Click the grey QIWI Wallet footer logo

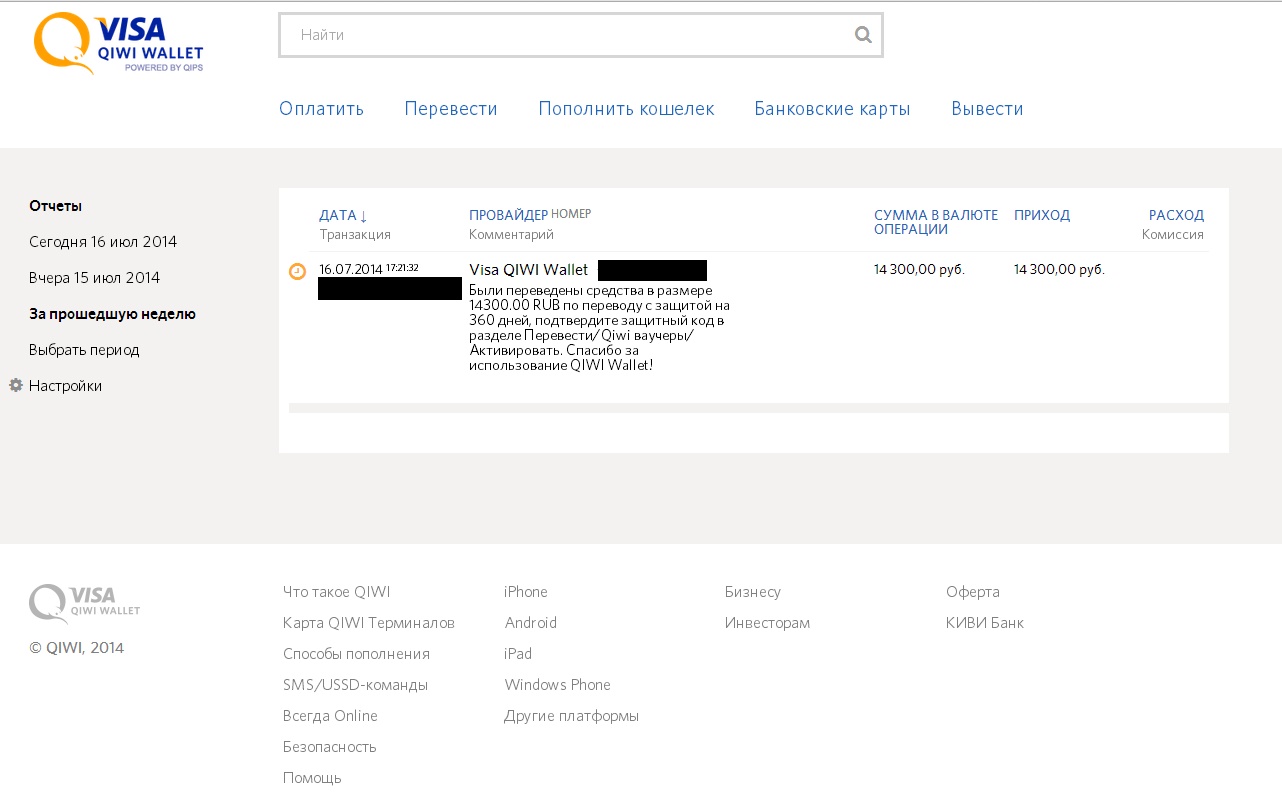click(85, 602)
